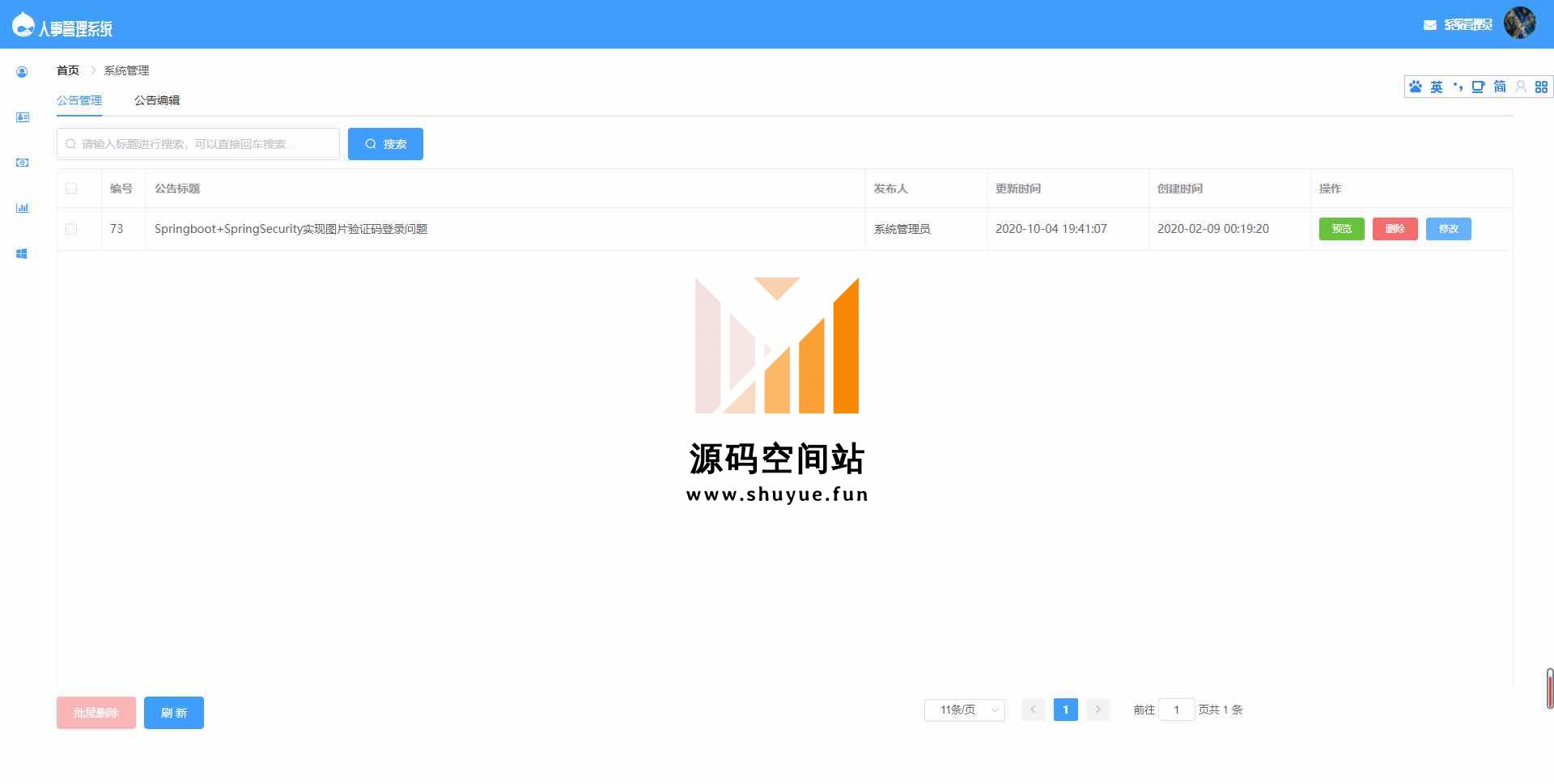The height and width of the screenshot is (784, 1554).
Task: Open the Windows-logo system sidebar icon
Action: 22,253
